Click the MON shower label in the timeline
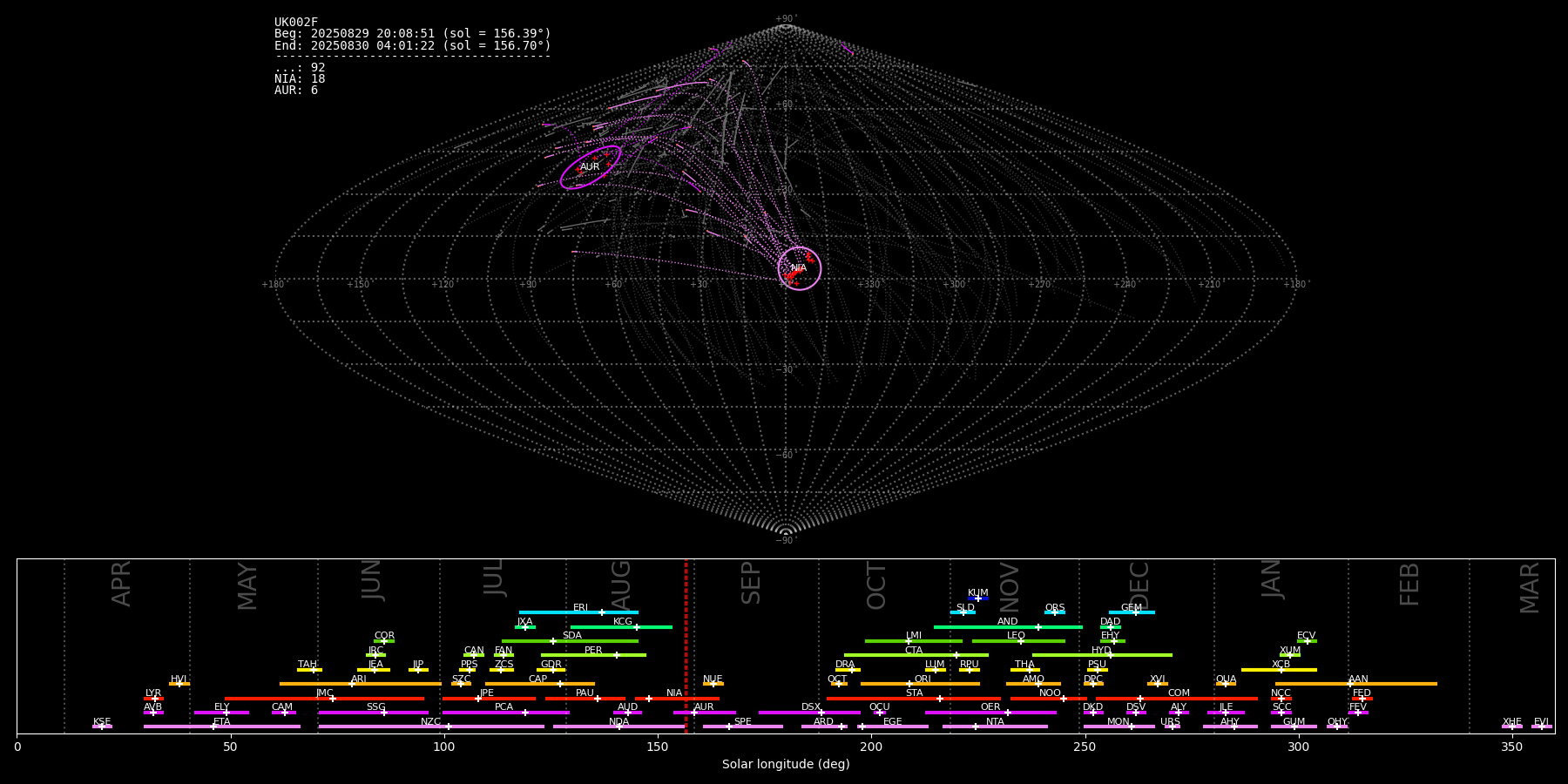The height and width of the screenshot is (784, 1568). coord(1119,722)
